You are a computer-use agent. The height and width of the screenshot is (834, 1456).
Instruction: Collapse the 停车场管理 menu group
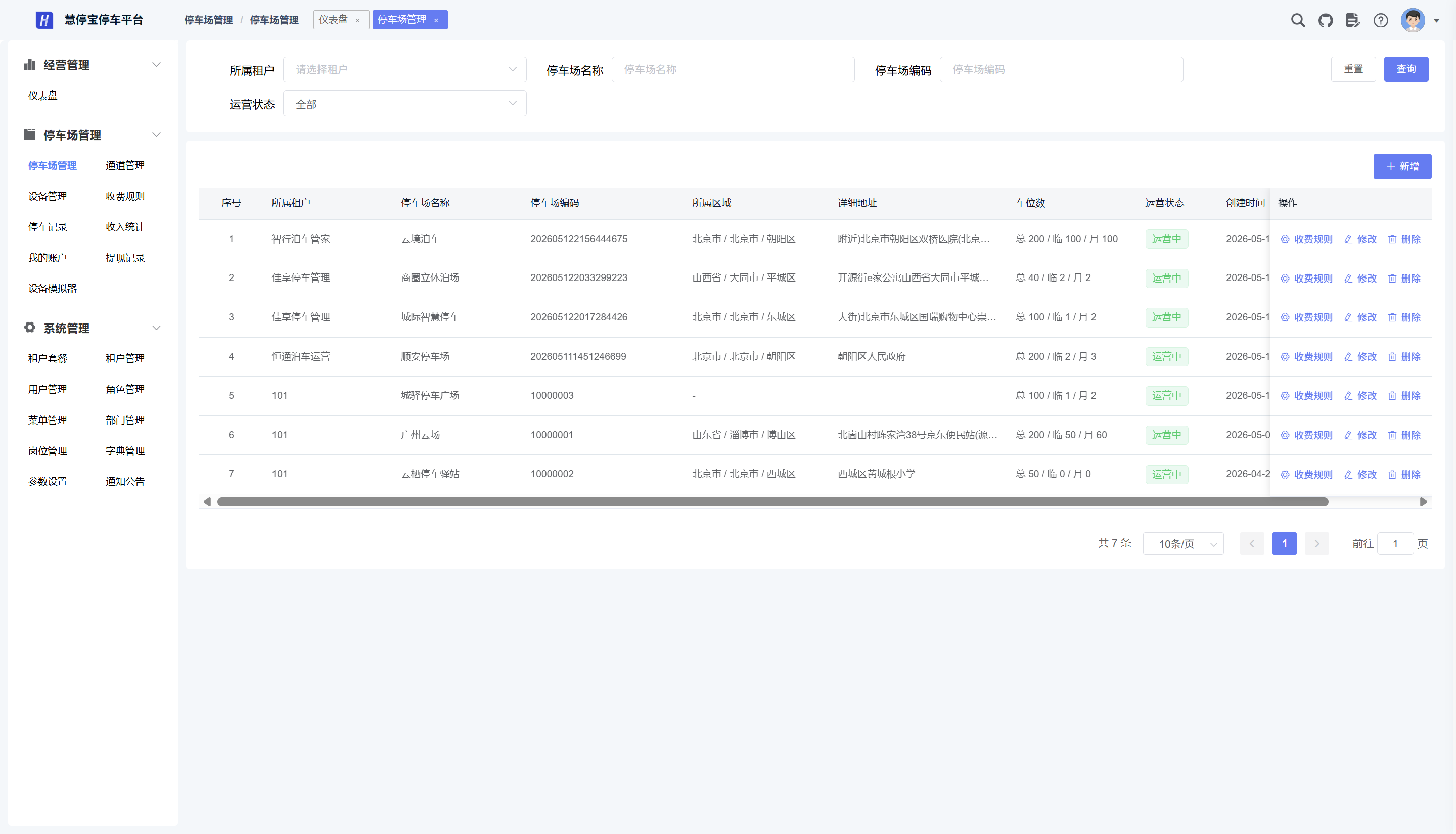156,134
